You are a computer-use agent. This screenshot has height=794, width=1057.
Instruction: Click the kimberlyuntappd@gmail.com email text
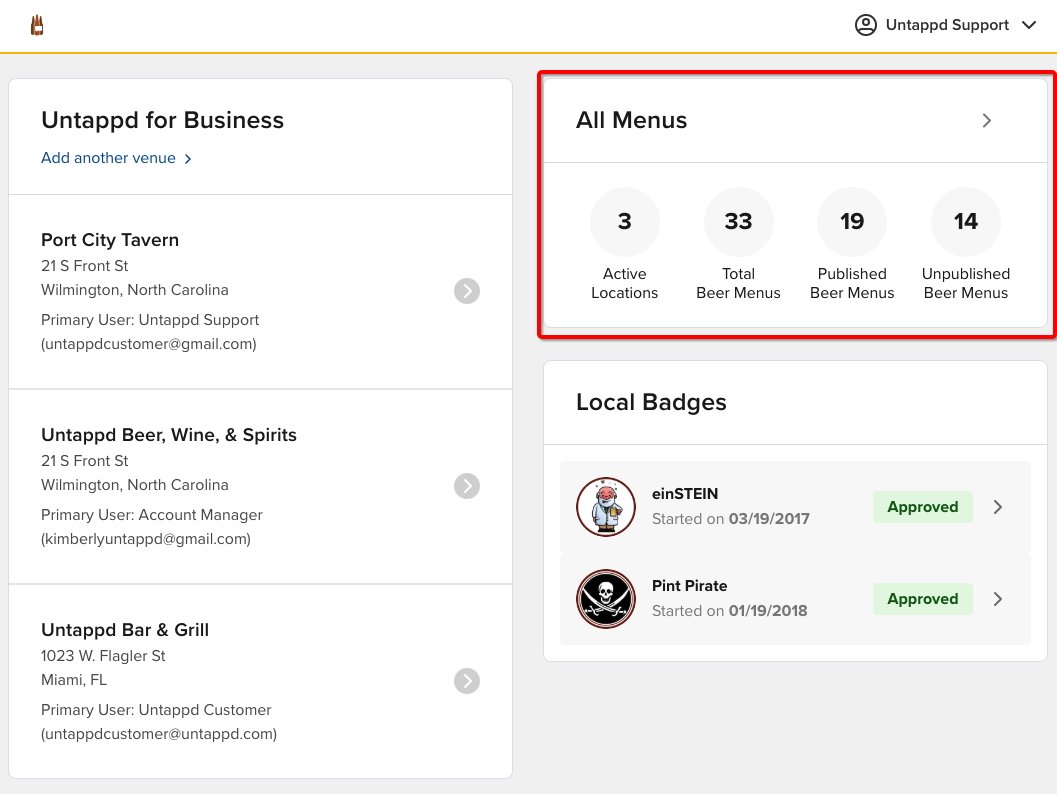[146, 539]
